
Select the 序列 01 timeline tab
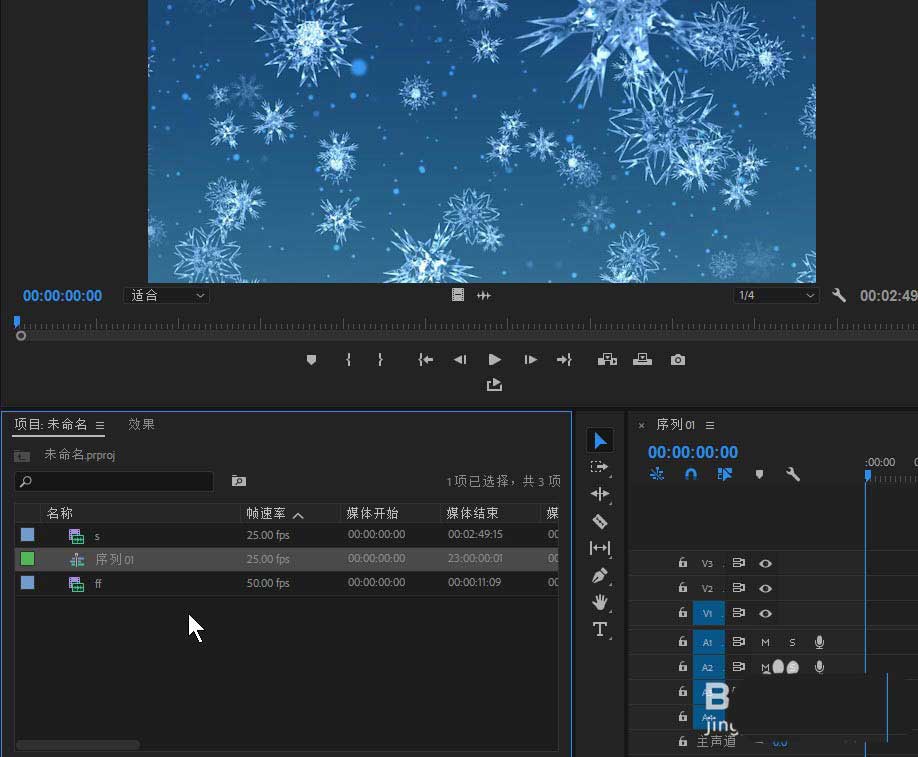676,424
